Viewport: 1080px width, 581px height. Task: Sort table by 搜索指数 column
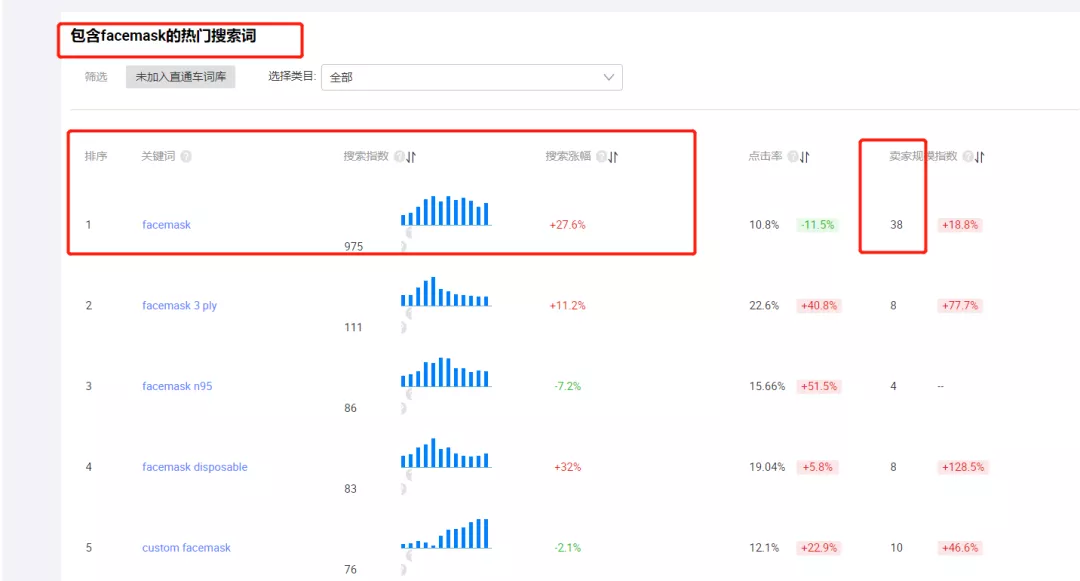pyautogui.click(x=411, y=157)
